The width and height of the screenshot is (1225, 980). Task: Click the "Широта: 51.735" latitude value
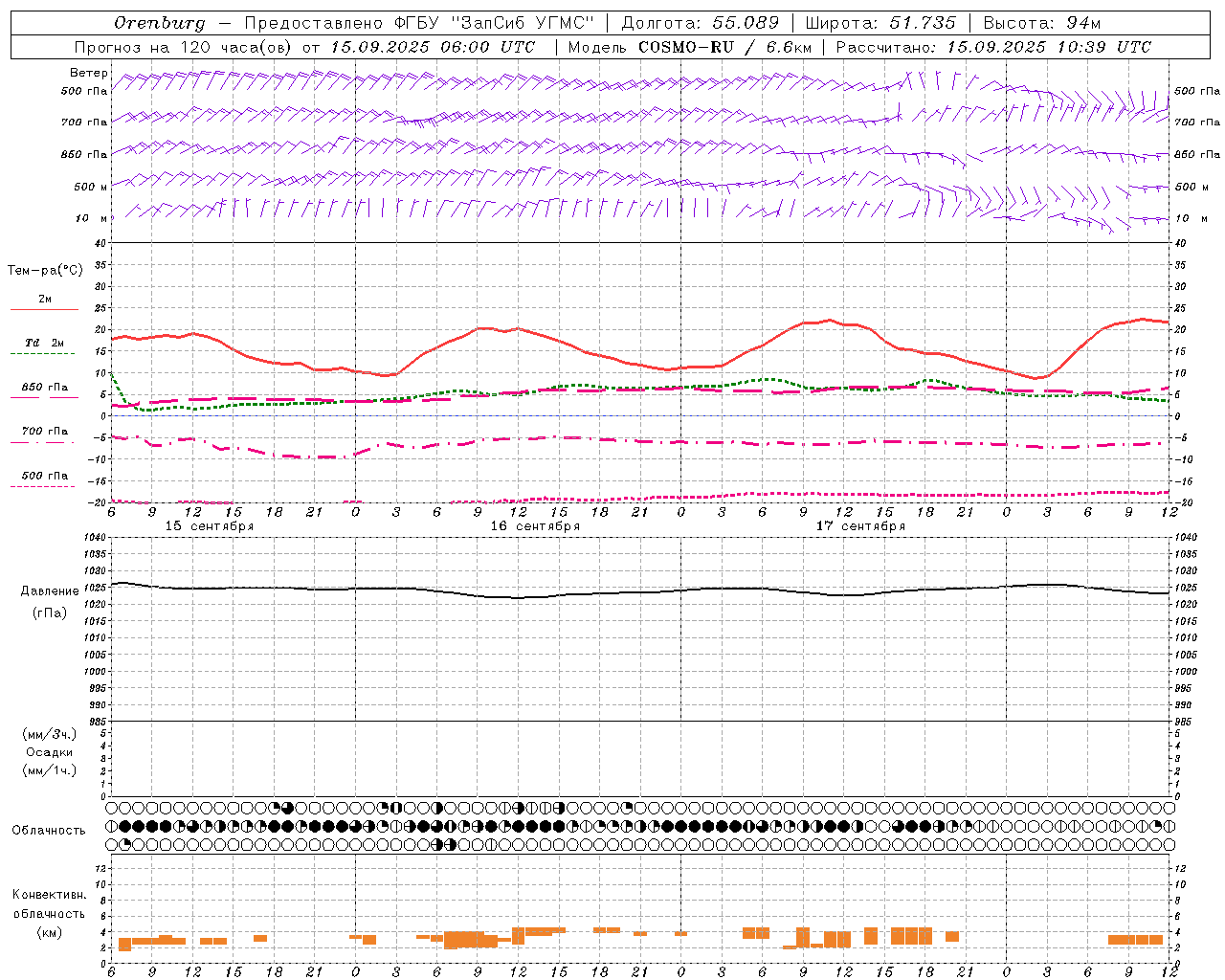[x=880, y=23]
